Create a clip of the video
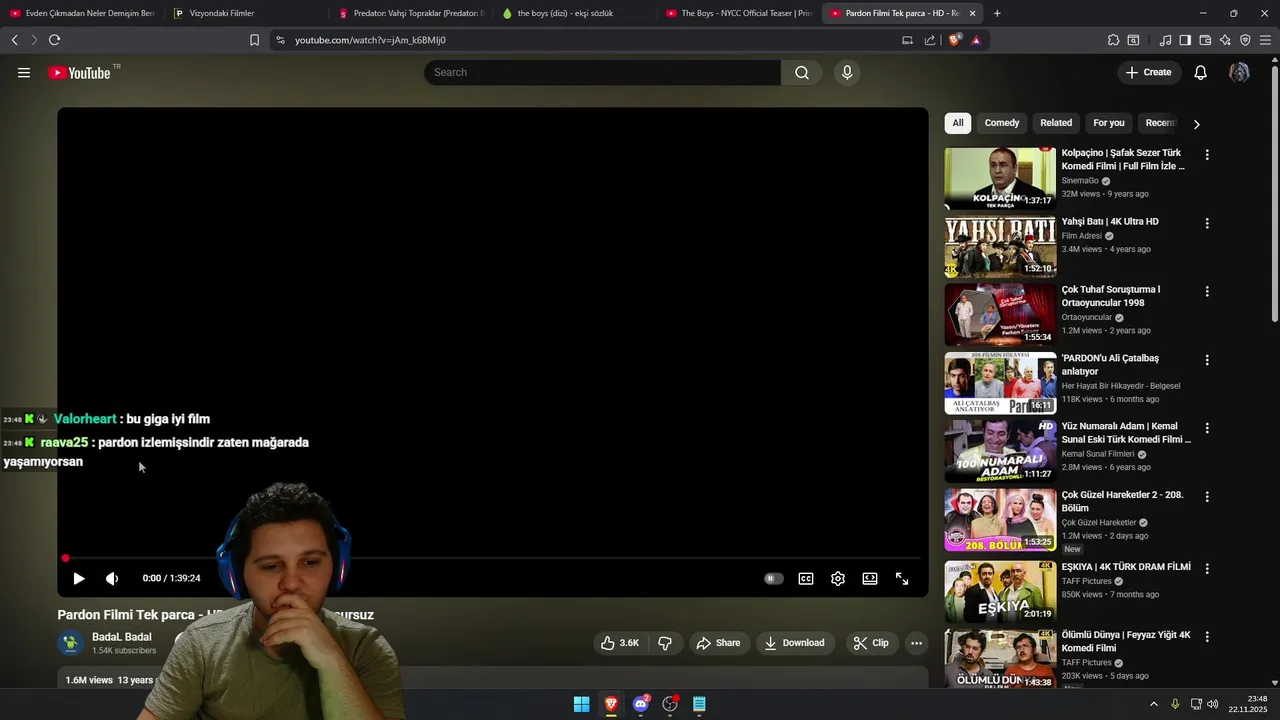 click(871, 643)
